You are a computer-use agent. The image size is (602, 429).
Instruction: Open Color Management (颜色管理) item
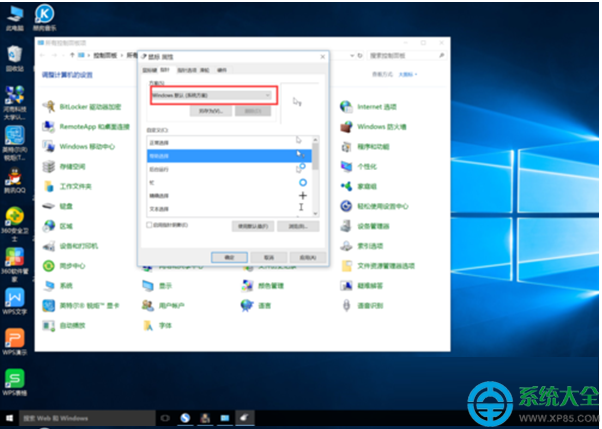pyautogui.click(x=263, y=286)
